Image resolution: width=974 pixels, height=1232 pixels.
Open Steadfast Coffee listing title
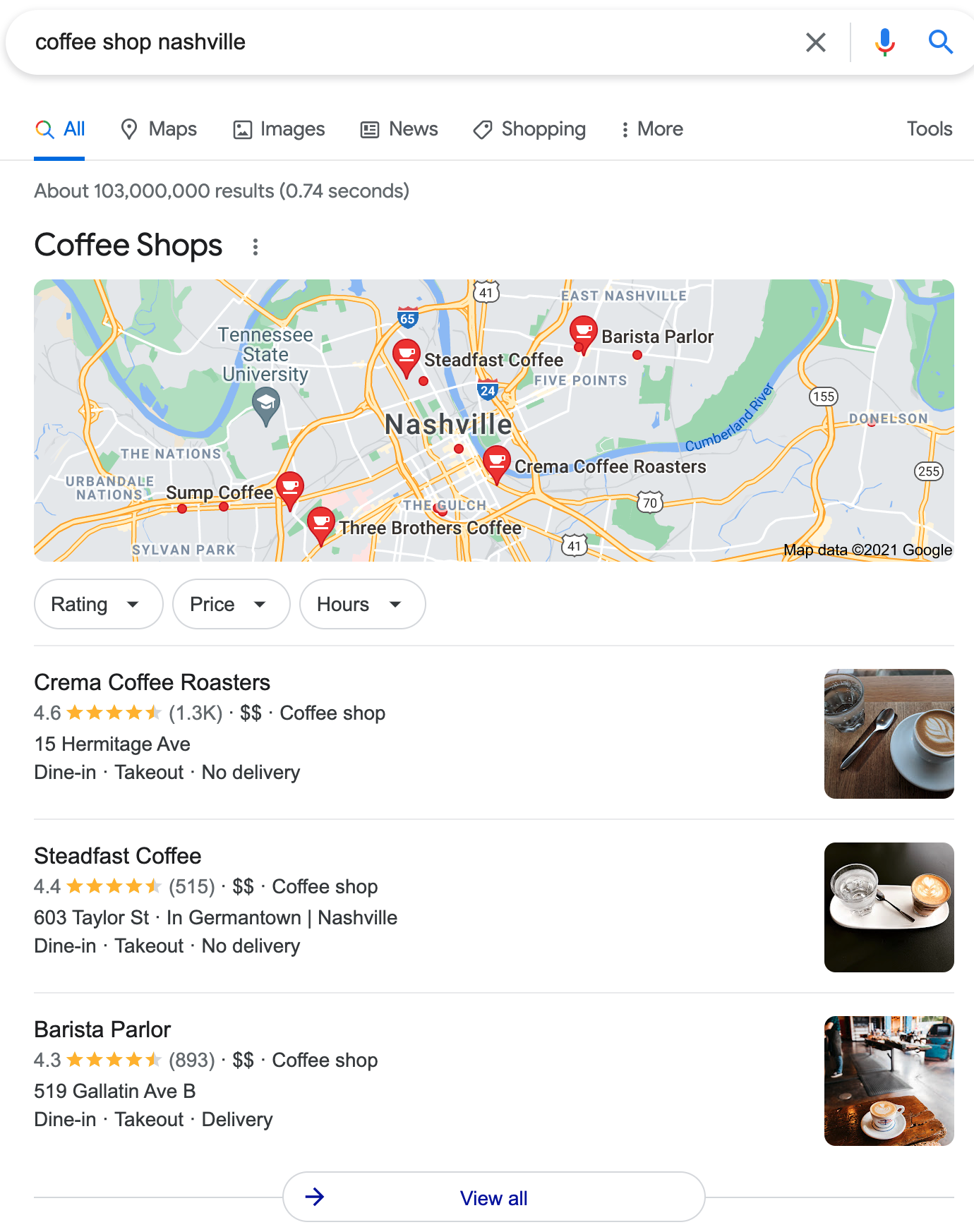[x=118, y=856]
